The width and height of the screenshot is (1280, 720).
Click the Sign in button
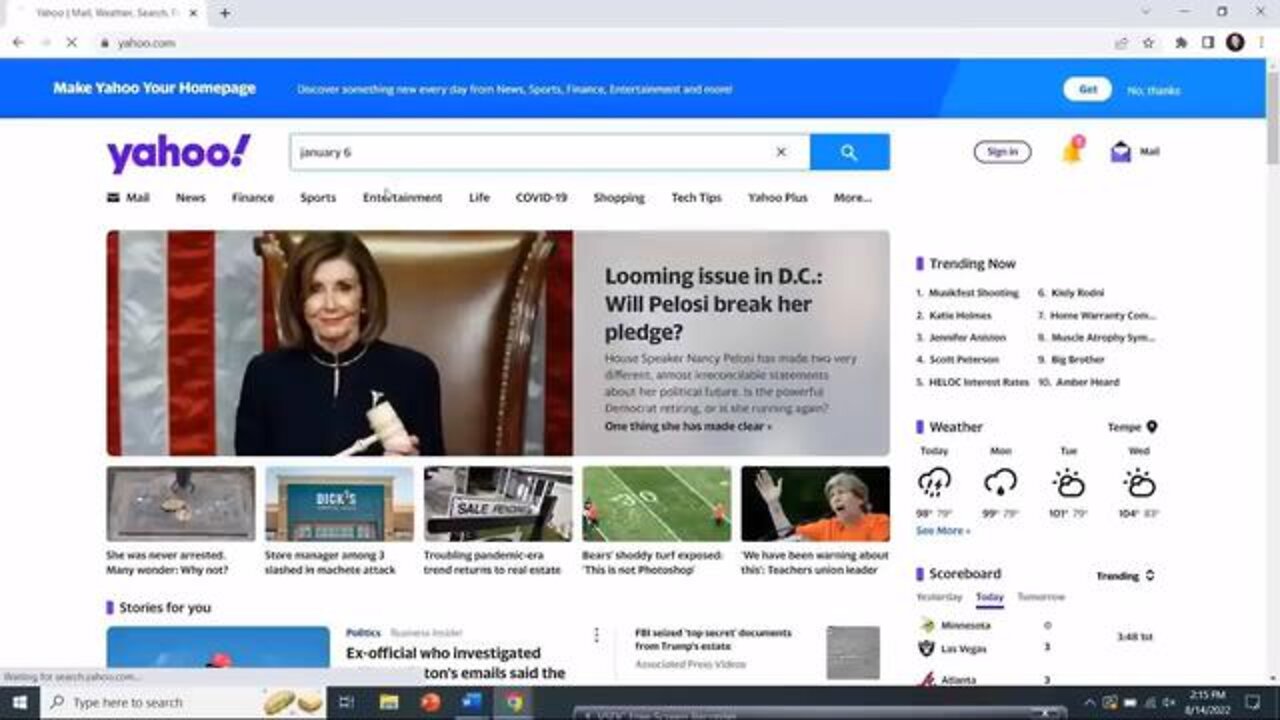pos(1002,152)
